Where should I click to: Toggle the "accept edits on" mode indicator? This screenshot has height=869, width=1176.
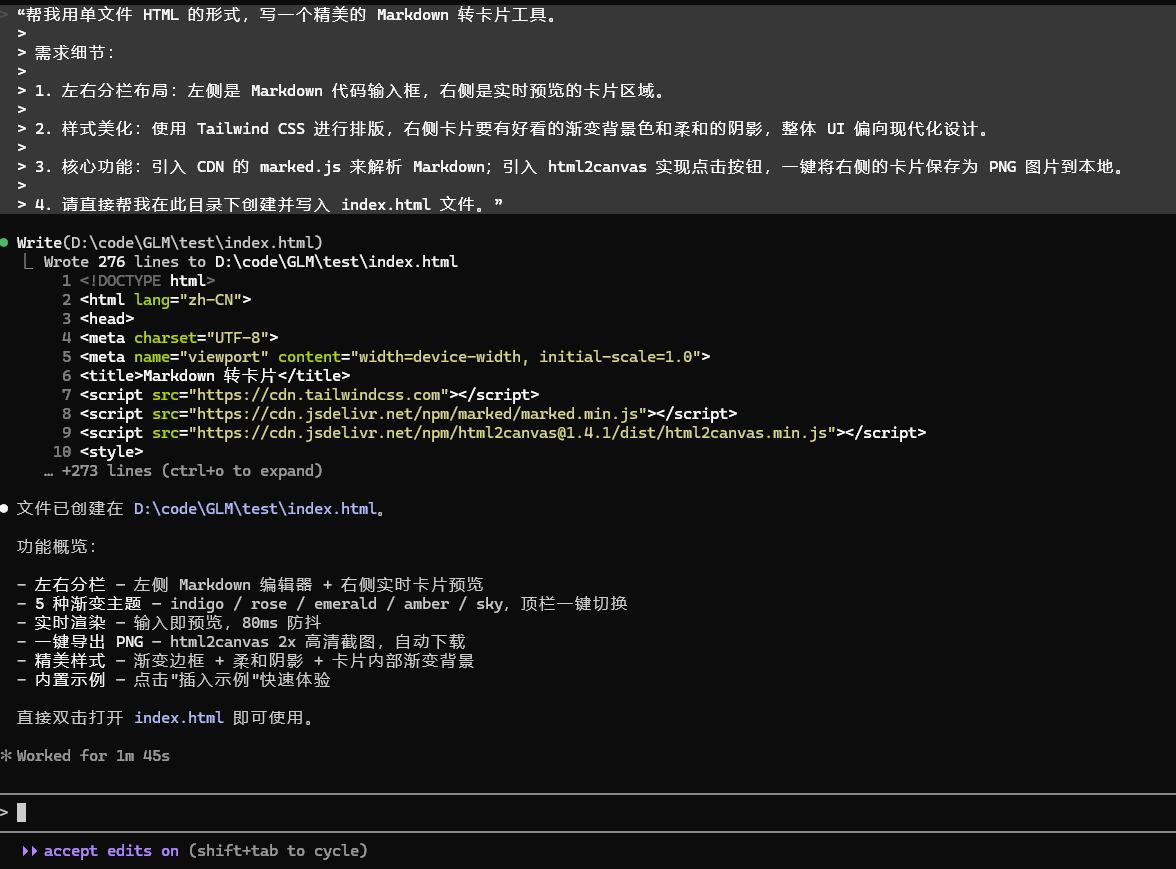(x=111, y=851)
